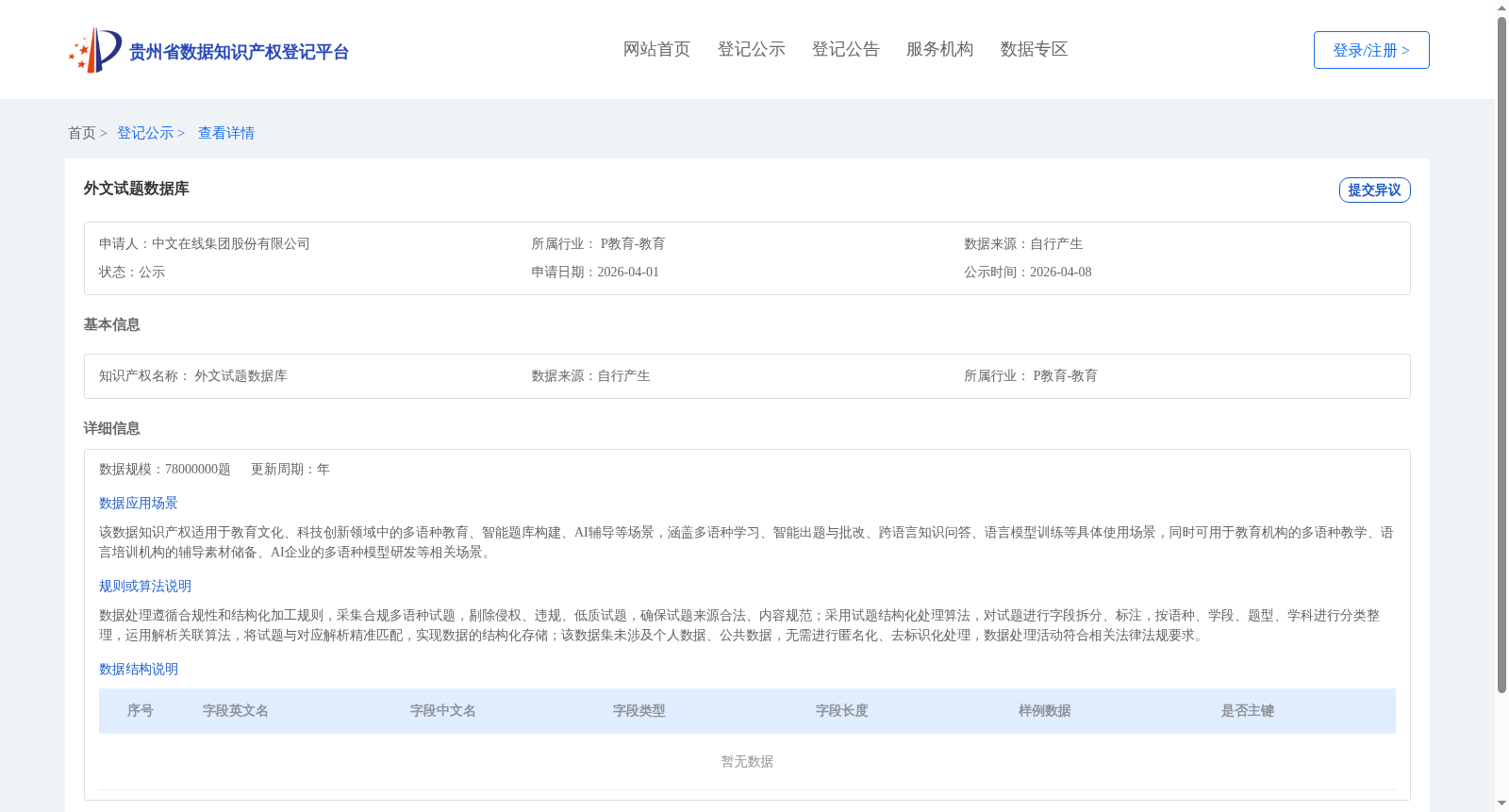Go to 首页 in the breadcrumb
Viewport: 1509px width, 812px height.
point(82,133)
